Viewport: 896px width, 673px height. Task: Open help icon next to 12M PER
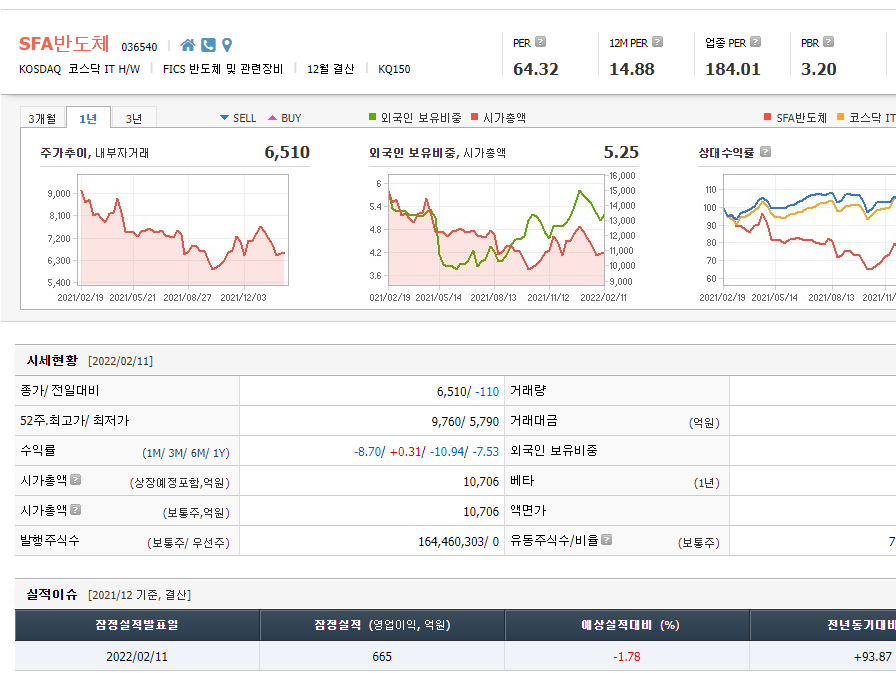click(658, 42)
